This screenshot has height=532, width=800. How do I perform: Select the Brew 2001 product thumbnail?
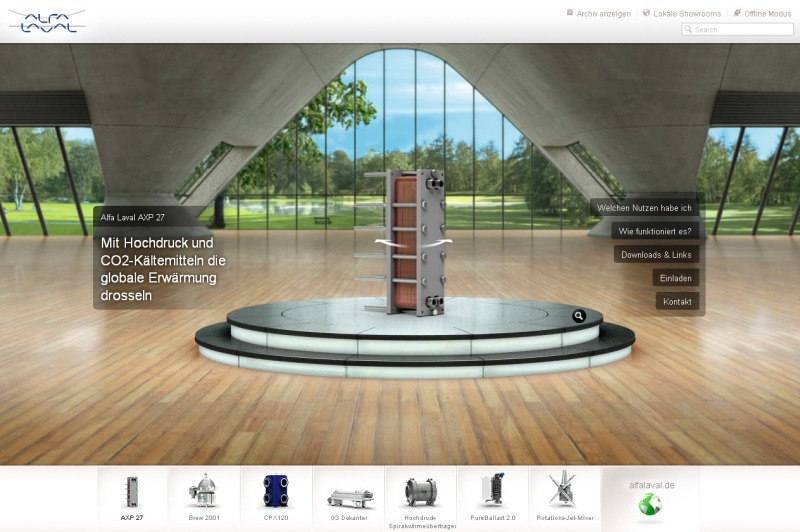[x=204, y=491]
